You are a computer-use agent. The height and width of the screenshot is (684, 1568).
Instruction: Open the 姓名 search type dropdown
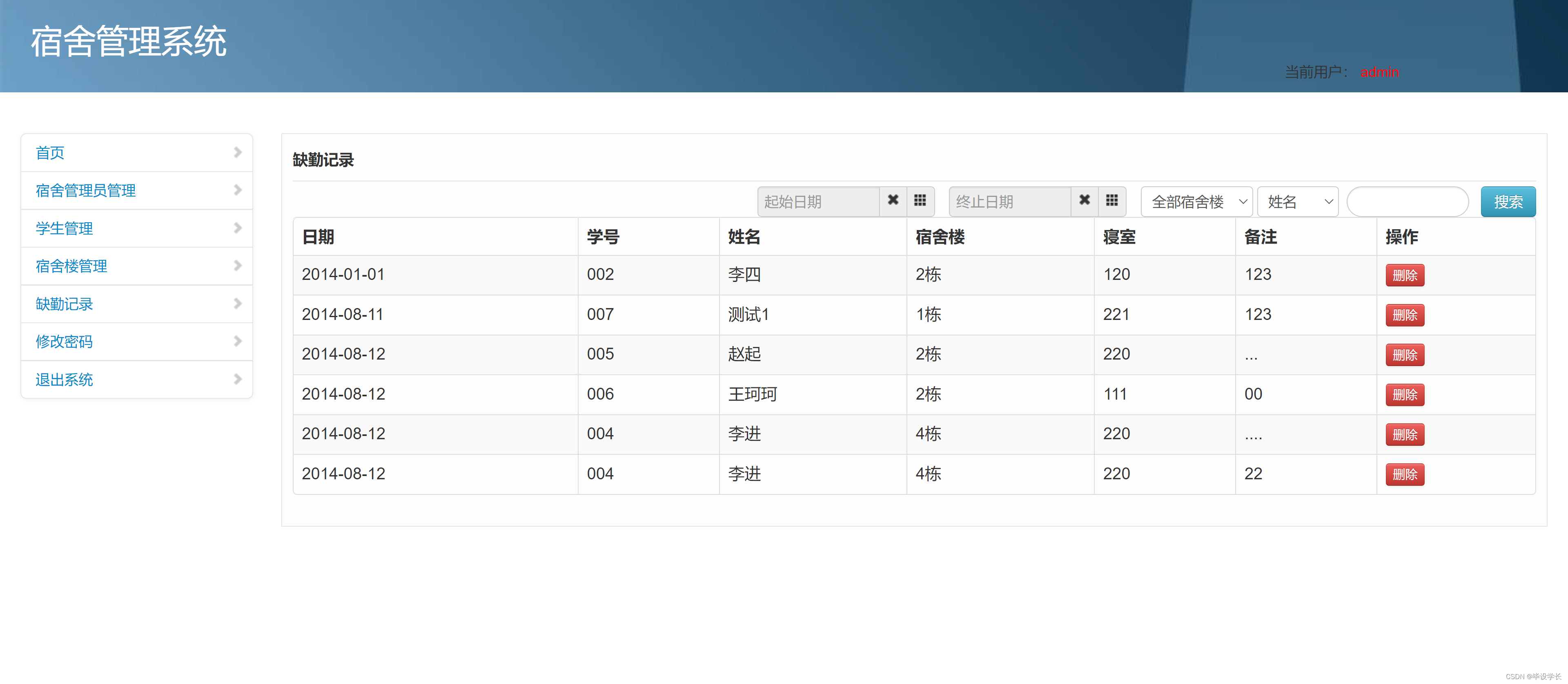[1297, 201]
